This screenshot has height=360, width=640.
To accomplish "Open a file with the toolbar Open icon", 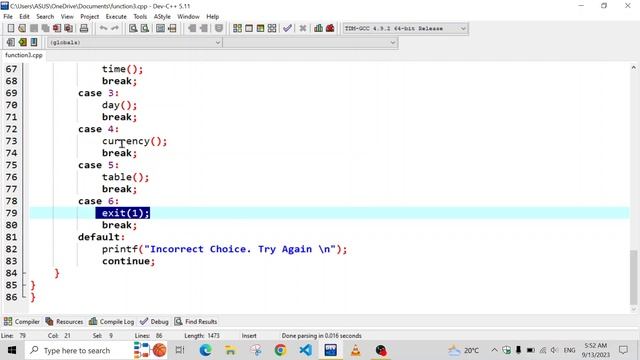I will click(x=22, y=28).
